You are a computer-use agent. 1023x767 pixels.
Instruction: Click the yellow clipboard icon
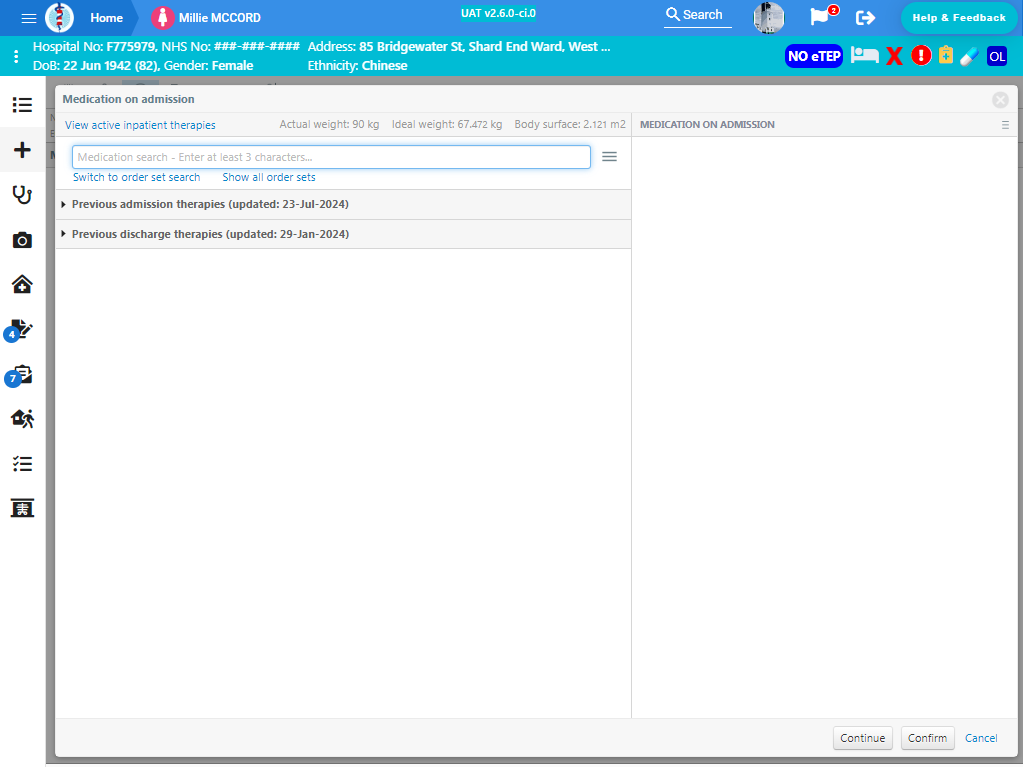[x=945, y=55]
